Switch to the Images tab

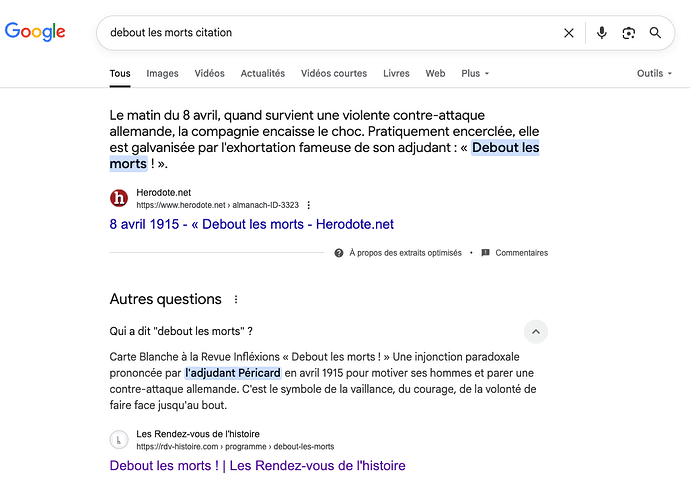click(x=162, y=73)
